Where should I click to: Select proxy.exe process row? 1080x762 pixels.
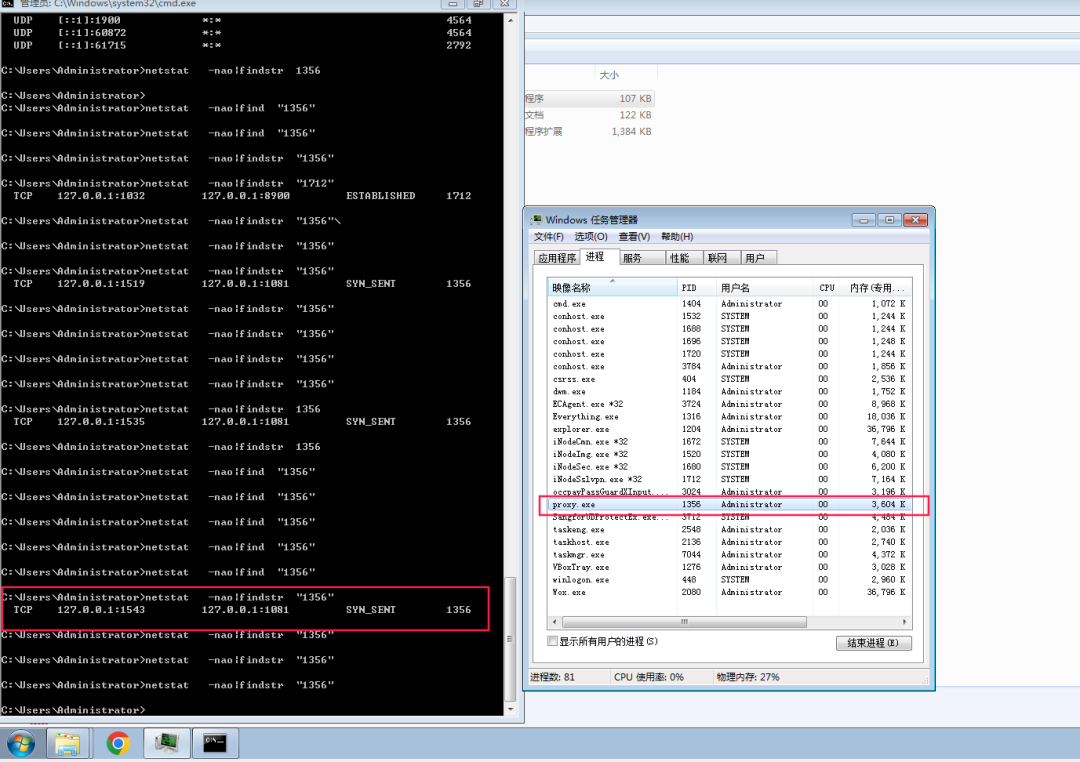[730, 505]
